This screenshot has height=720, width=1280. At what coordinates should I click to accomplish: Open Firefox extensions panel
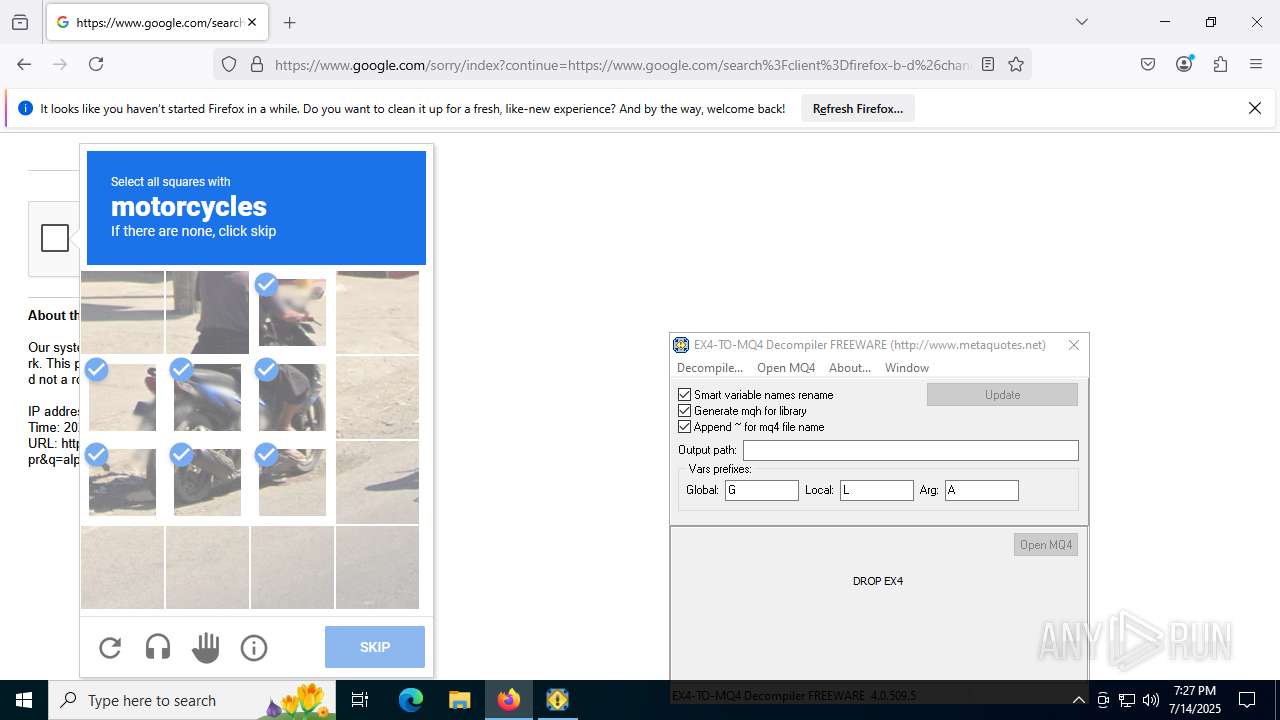(x=1220, y=64)
